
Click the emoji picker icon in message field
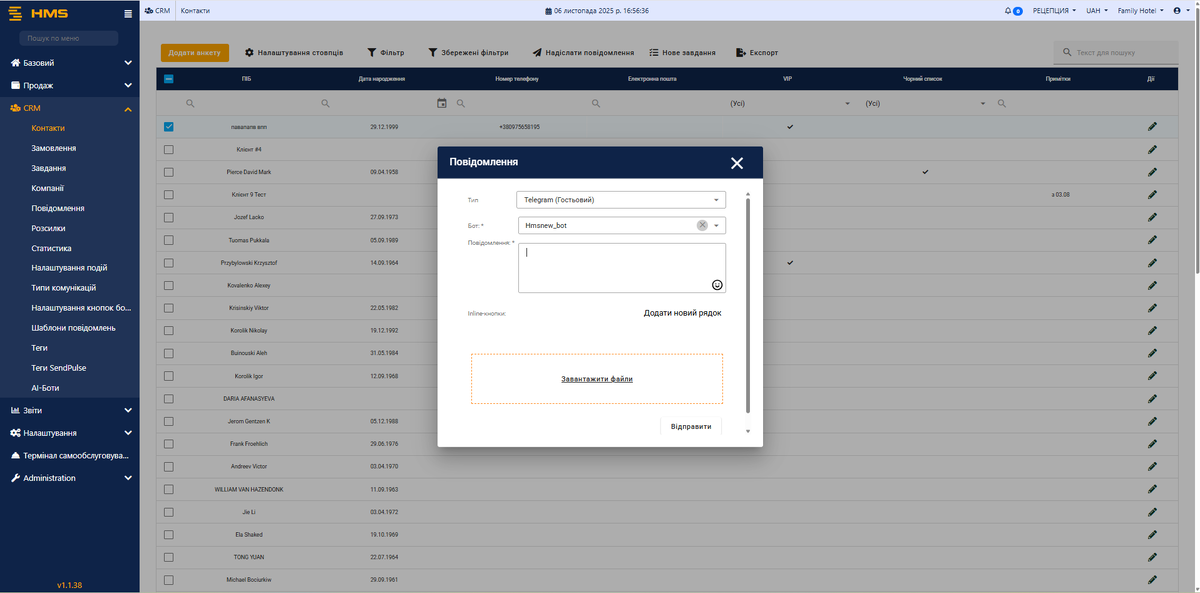click(x=717, y=285)
